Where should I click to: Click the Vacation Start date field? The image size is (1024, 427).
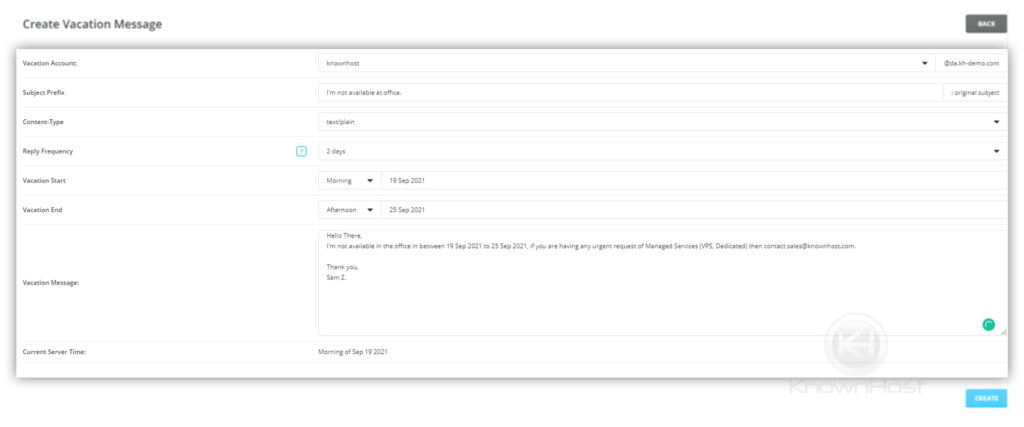pyautogui.click(x=694, y=181)
